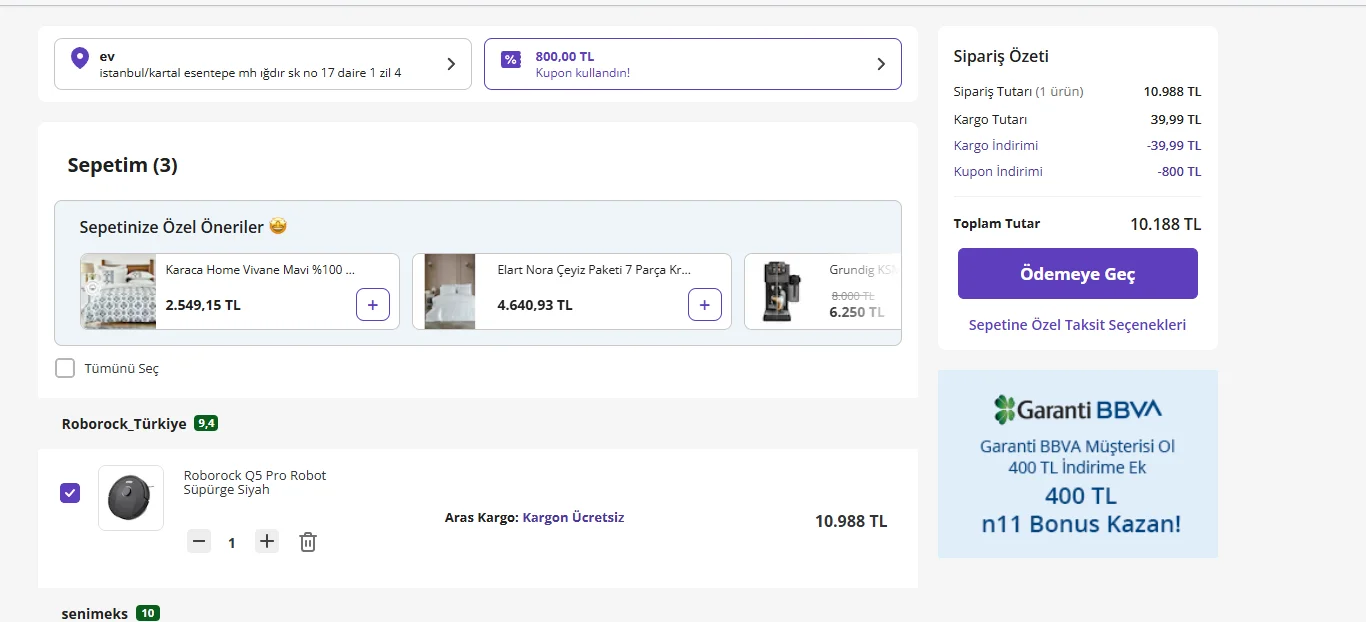Open Roborock Q5 Pro Robot Süpürge title
Viewport: 1366px width, 622px height.
pyautogui.click(x=255, y=482)
